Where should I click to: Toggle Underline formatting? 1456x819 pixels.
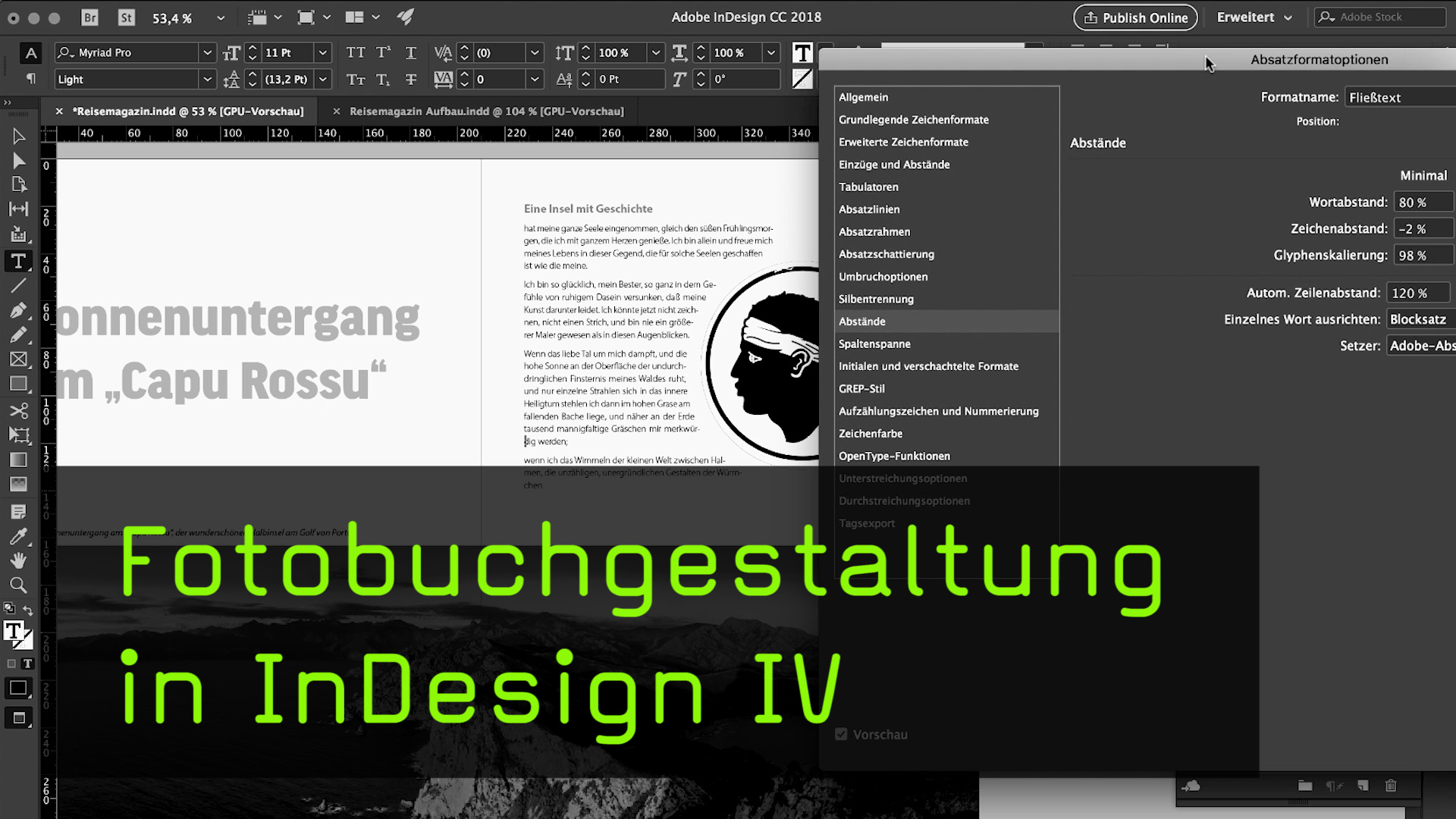point(411,52)
